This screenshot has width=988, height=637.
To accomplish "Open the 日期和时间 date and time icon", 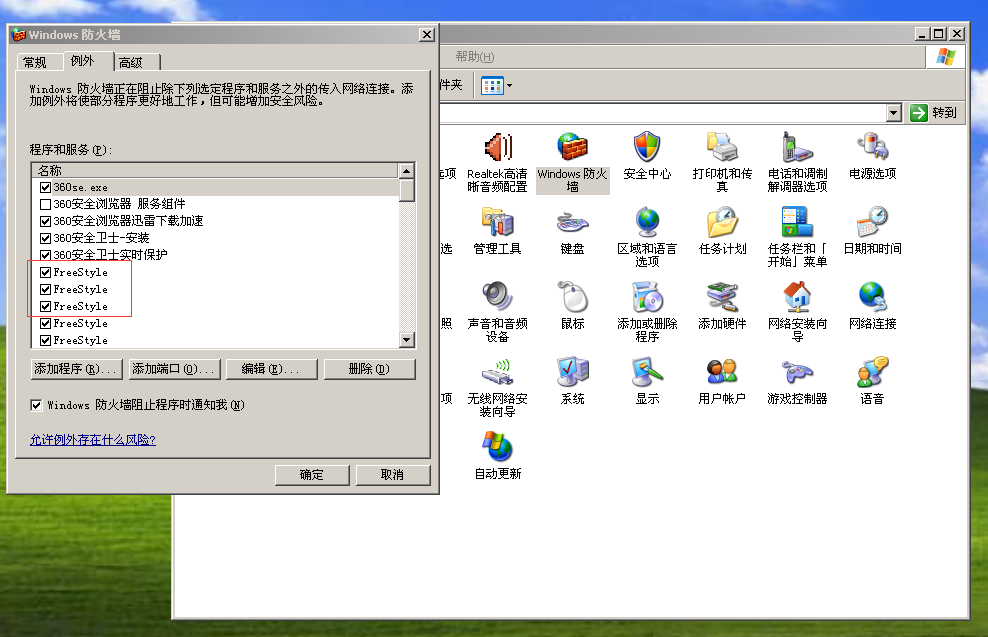I will point(872,224).
